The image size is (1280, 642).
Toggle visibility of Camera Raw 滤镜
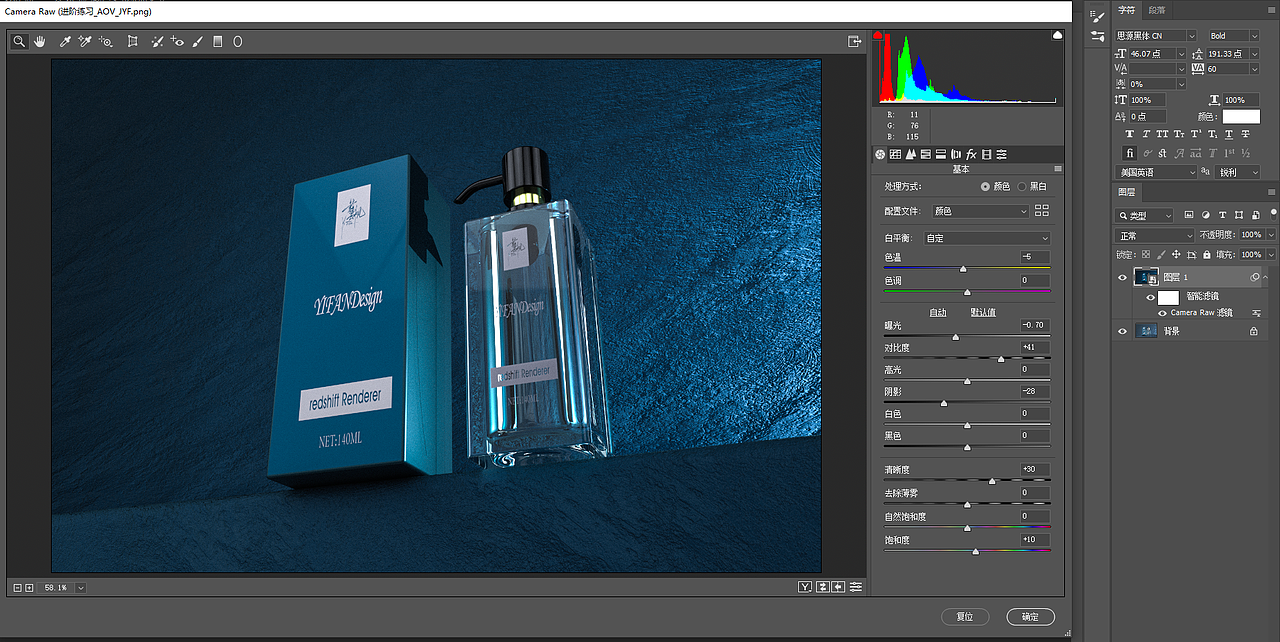pyautogui.click(x=1163, y=313)
